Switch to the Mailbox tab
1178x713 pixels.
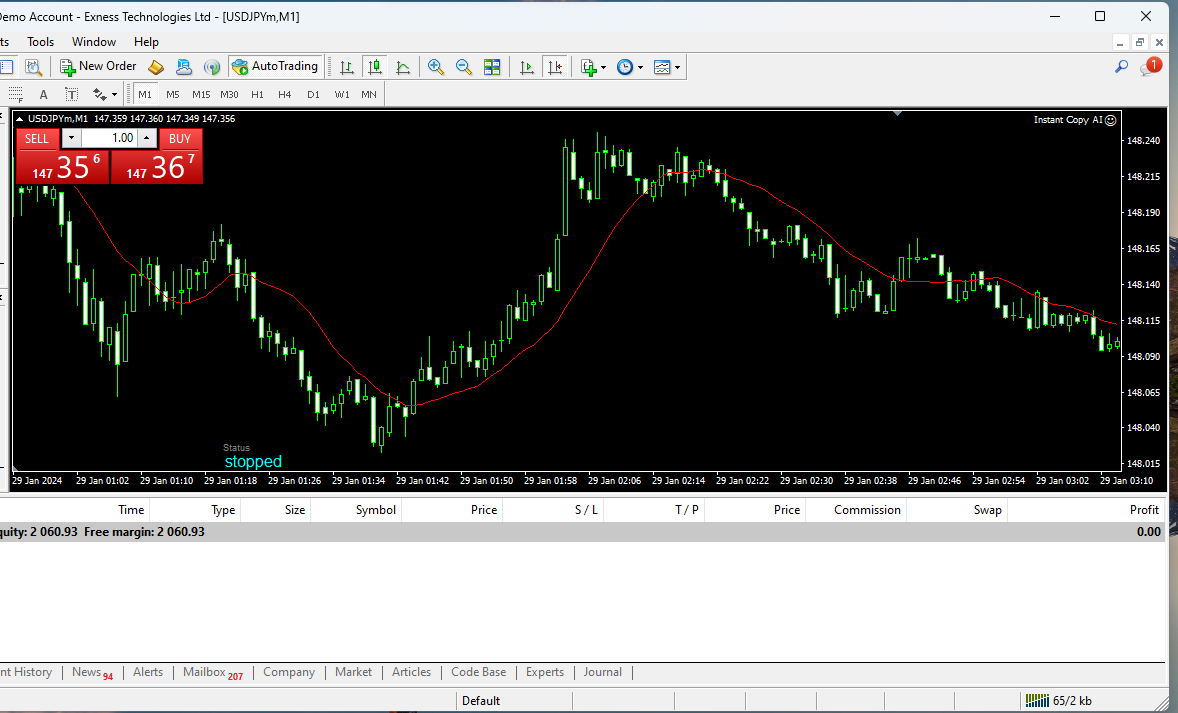tap(212, 673)
